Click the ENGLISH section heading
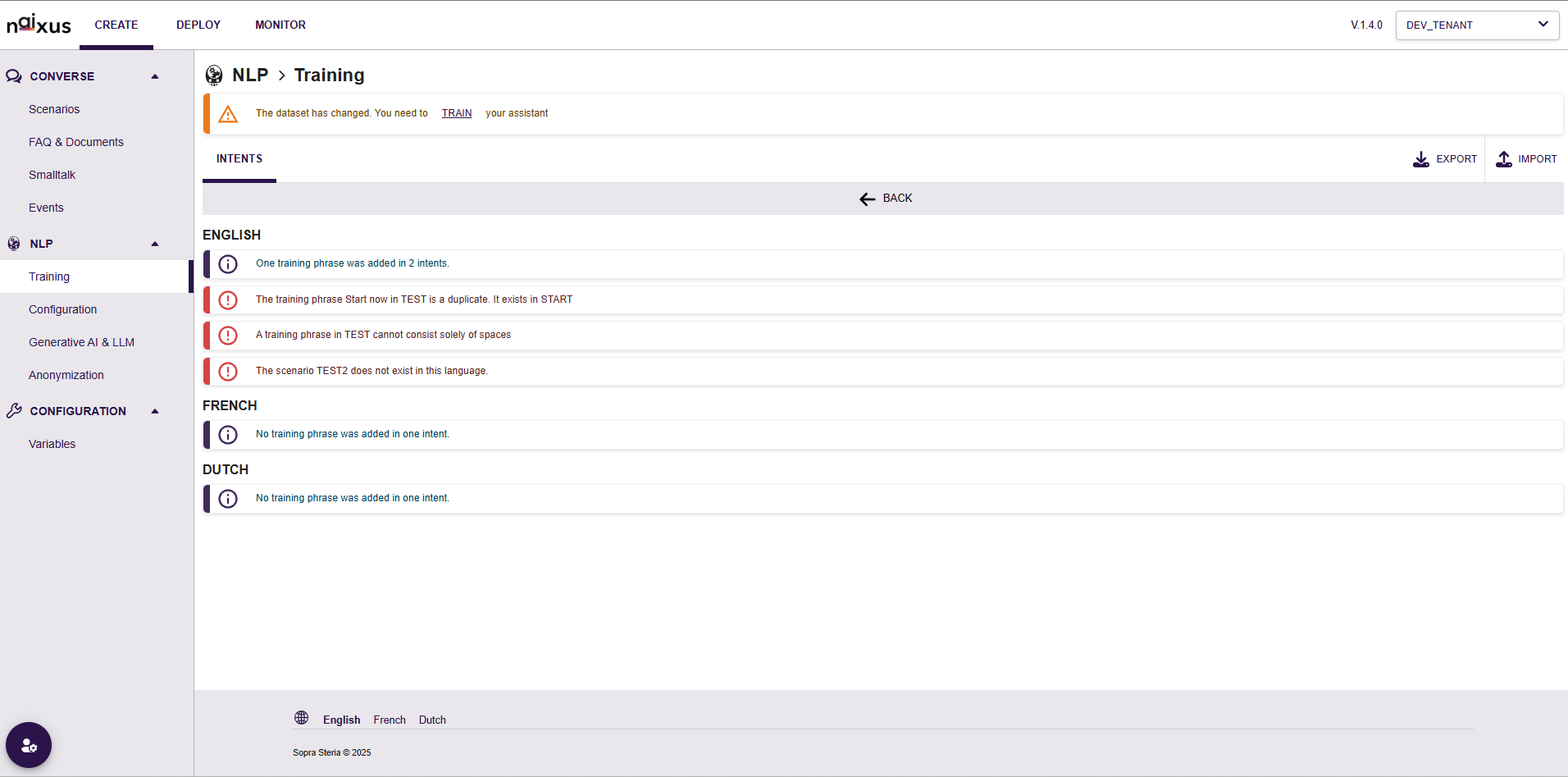 [x=231, y=235]
